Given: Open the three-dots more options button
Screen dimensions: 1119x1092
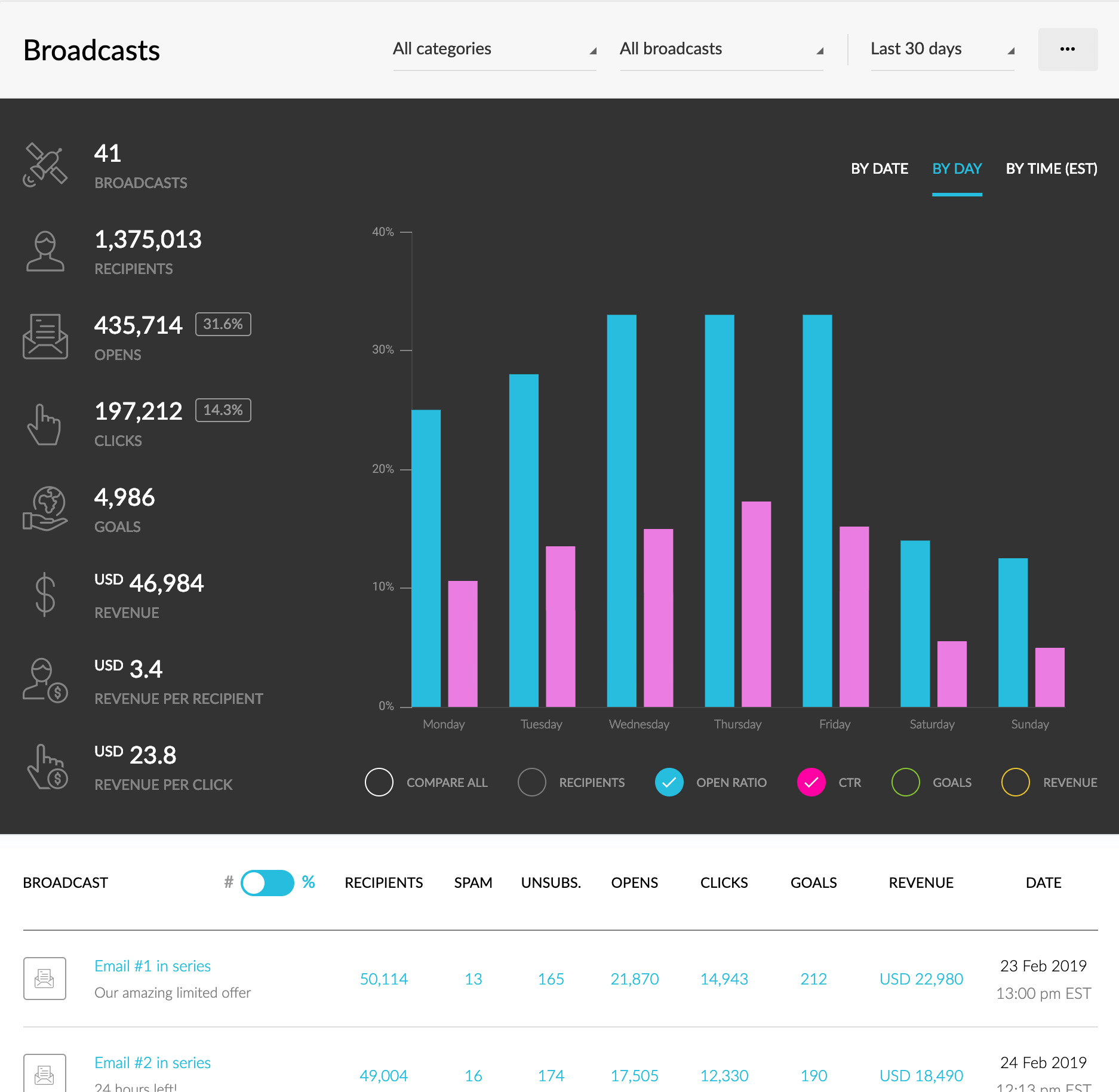Looking at the screenshot, I should pyautogui.click(x=1068, y=49).
